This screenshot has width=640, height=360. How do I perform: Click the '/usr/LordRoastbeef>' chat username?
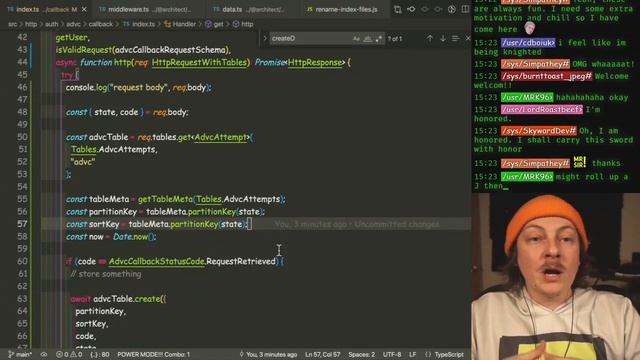click(x=542, y=109)
